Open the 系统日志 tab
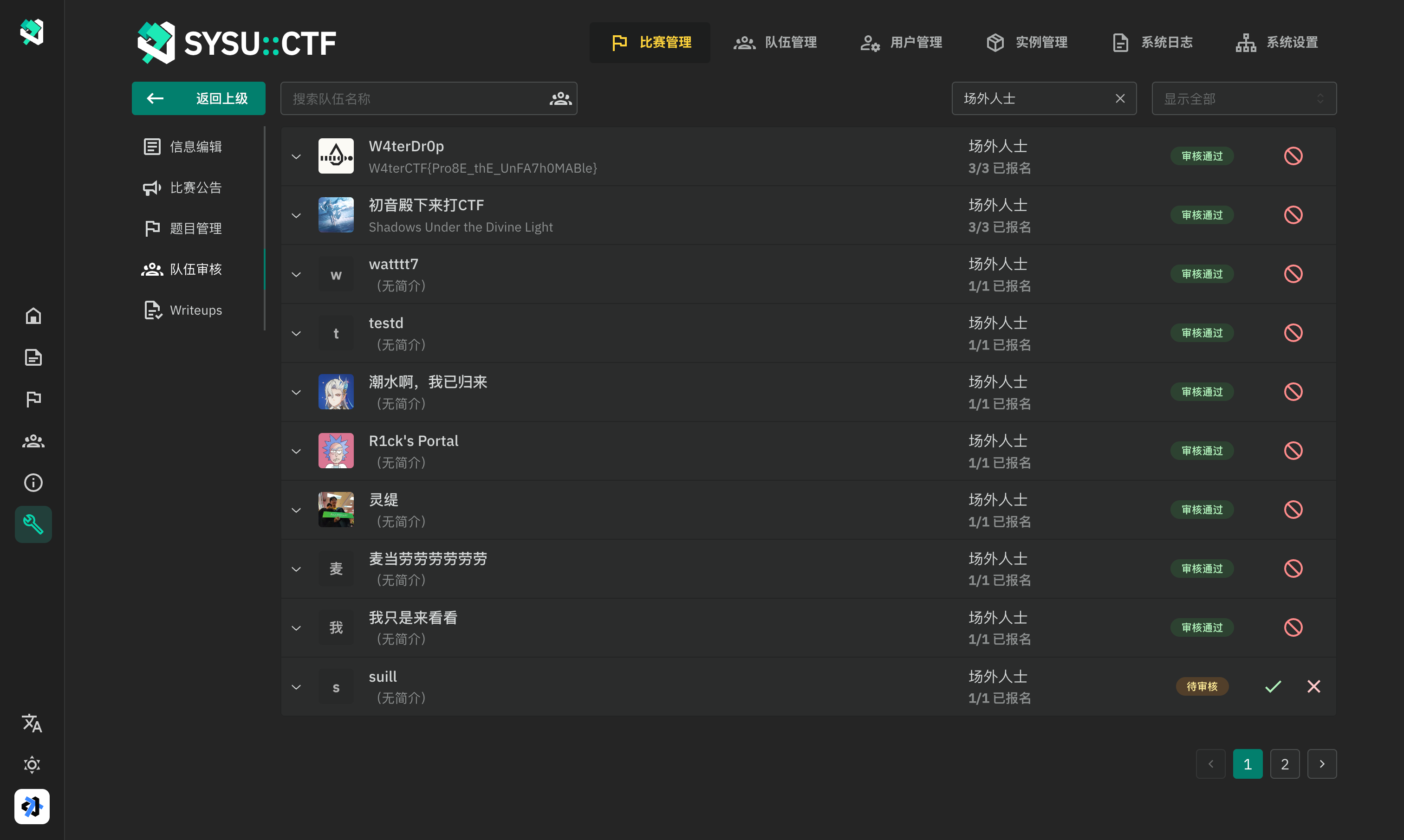The height and width of the screenshot is (840, 1404). pyautogui.click(x=1152, y=42)
